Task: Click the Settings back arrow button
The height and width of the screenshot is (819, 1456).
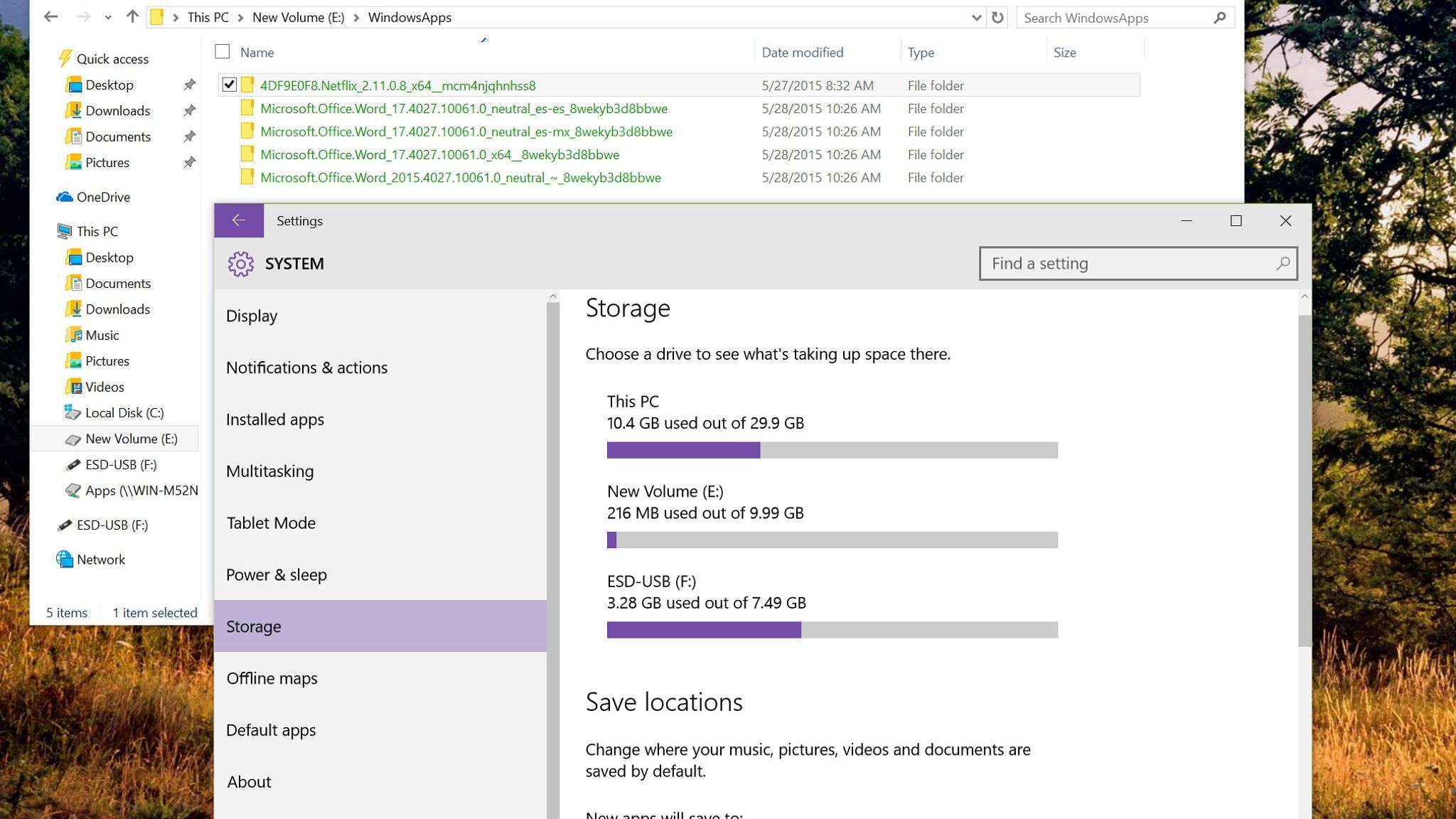Action: (239, 220)
